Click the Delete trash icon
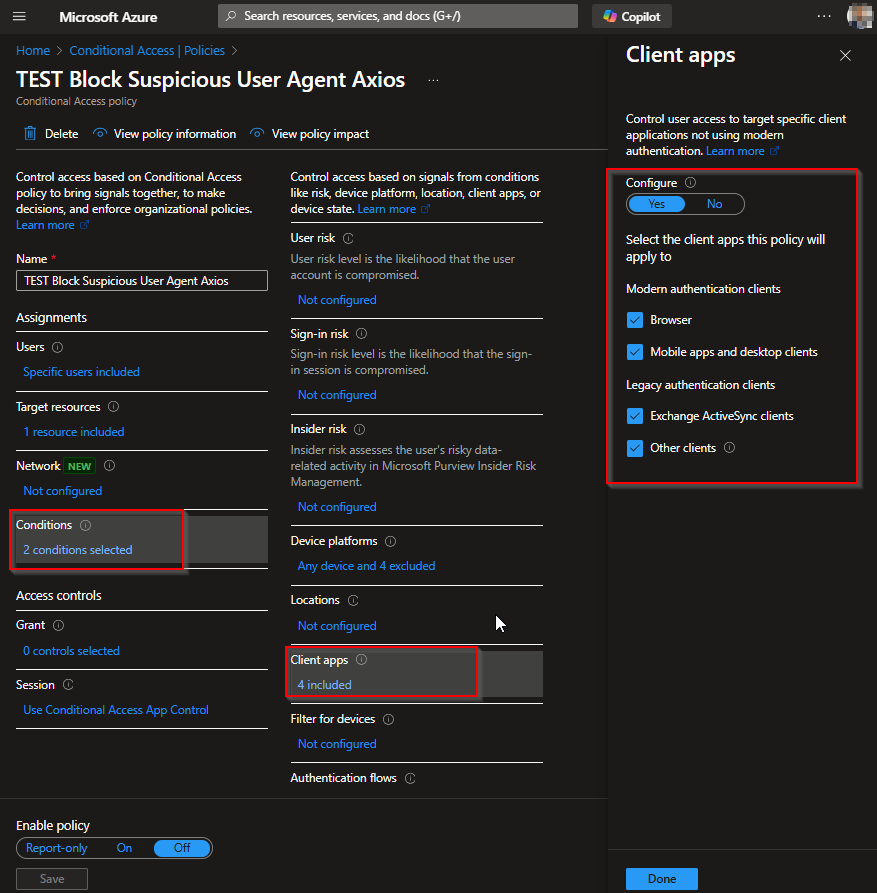This screenshot has height=893, width=877. click(x=30, y=134)
